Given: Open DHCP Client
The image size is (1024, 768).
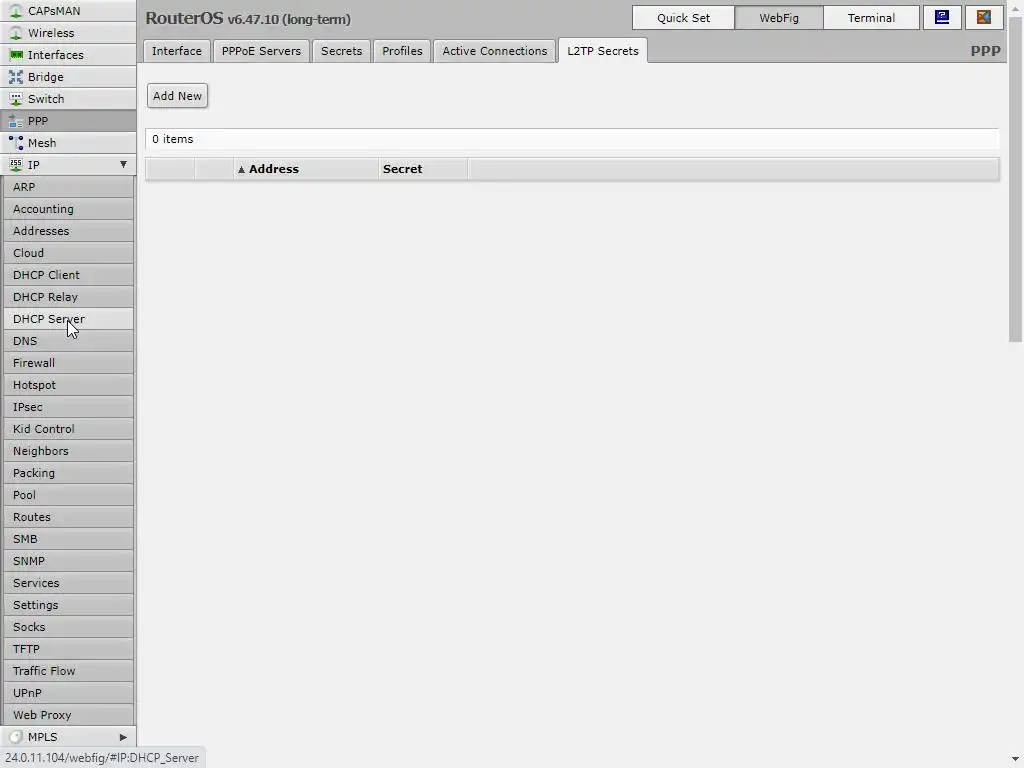Looking at the screenshot, I should click(x=69, y=275).
